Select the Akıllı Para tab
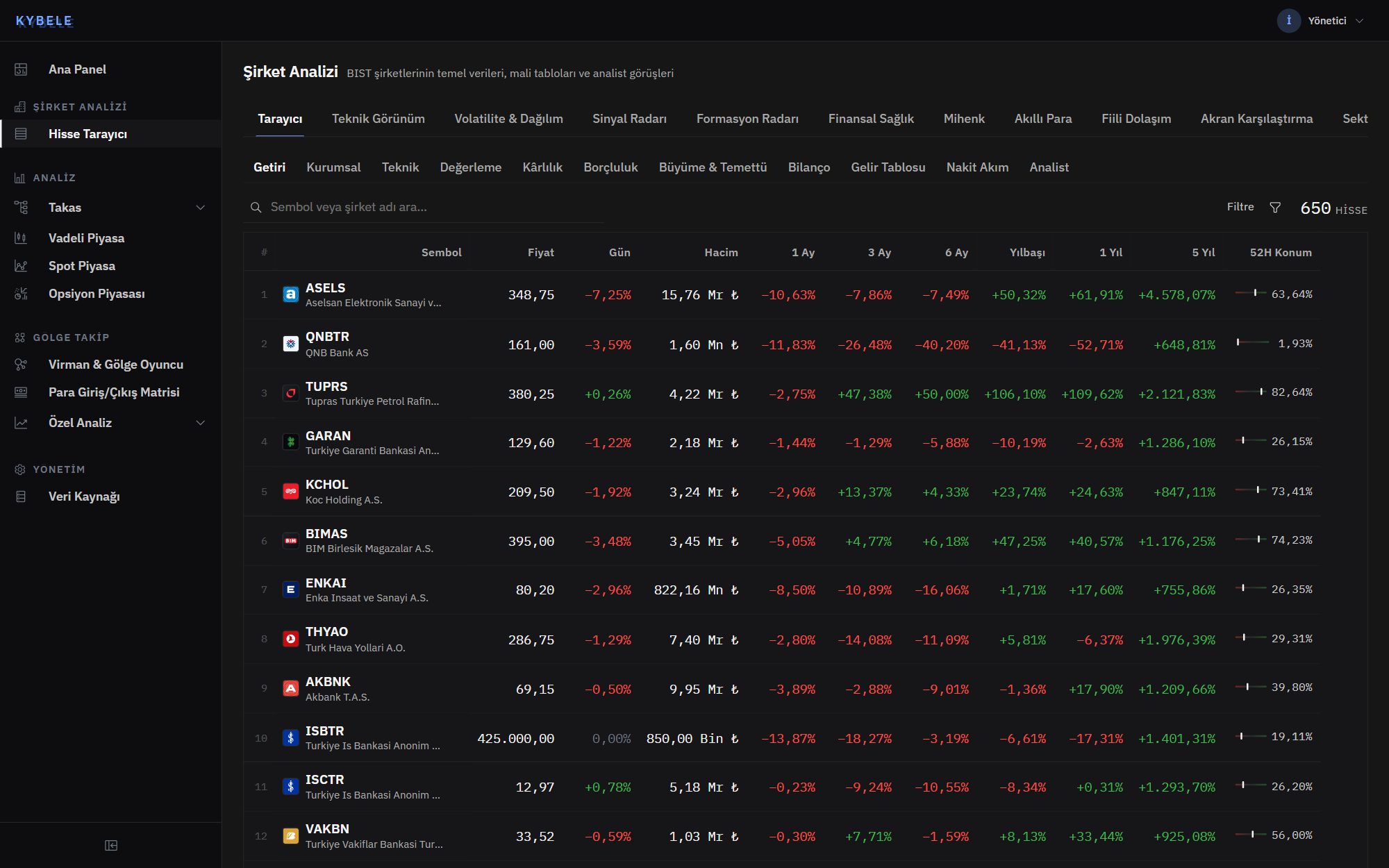Viewport: 1389px width, 868px height. point(1043,119)
